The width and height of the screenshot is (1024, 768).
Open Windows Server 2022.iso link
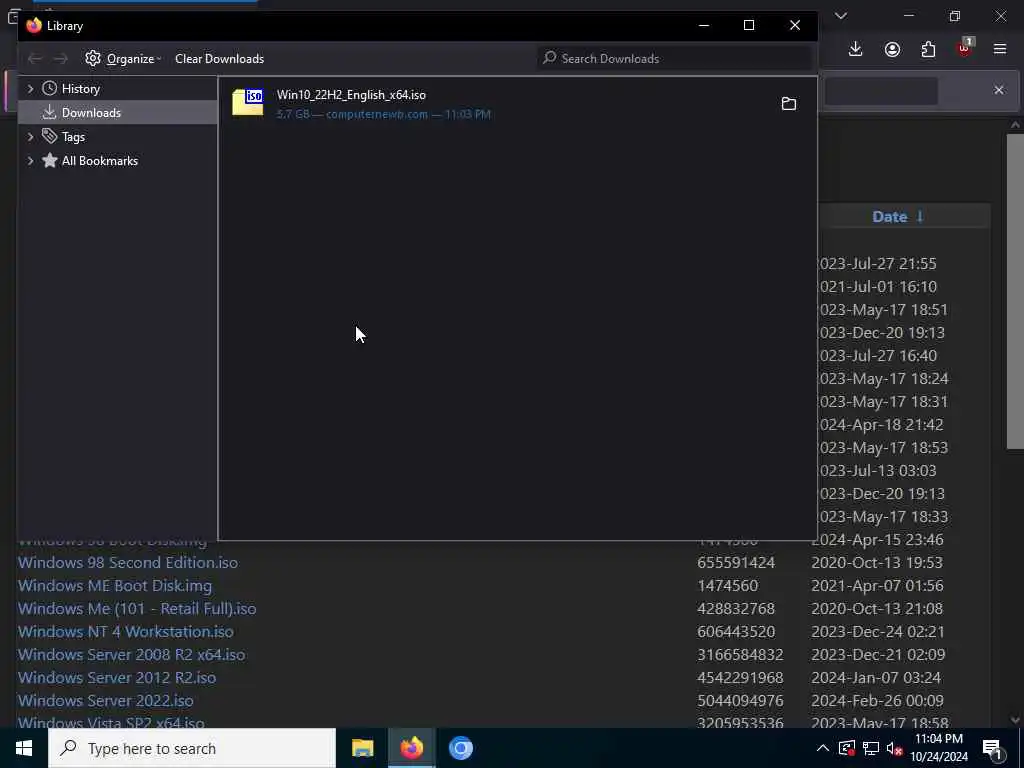click(106, 701)
